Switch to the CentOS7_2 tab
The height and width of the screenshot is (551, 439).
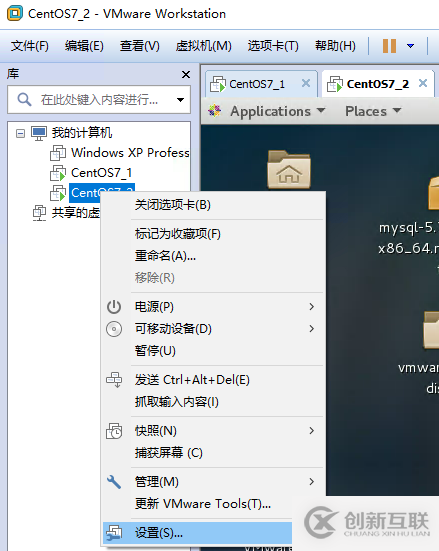click(377, 84)
